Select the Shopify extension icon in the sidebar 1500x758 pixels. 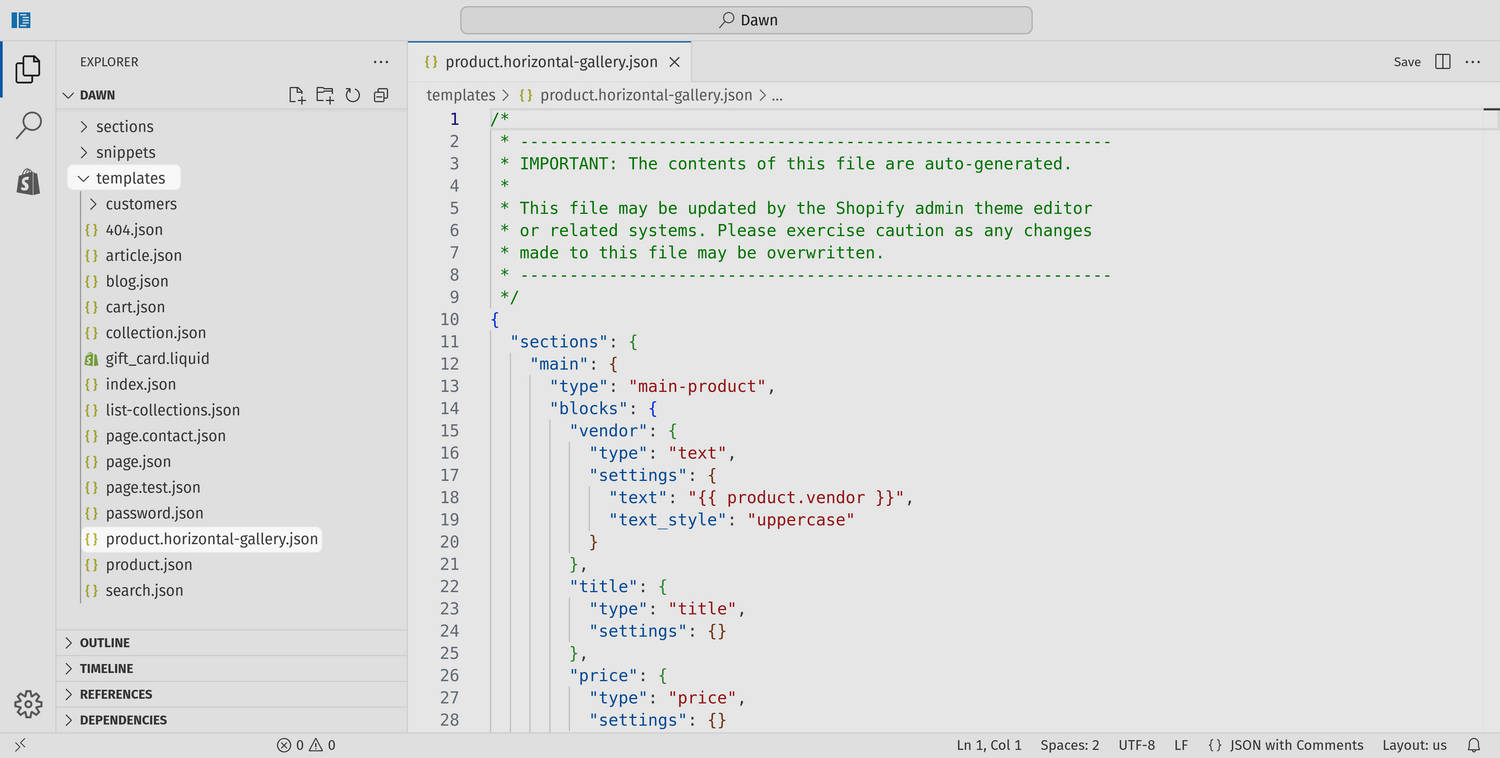coord(28,182)
